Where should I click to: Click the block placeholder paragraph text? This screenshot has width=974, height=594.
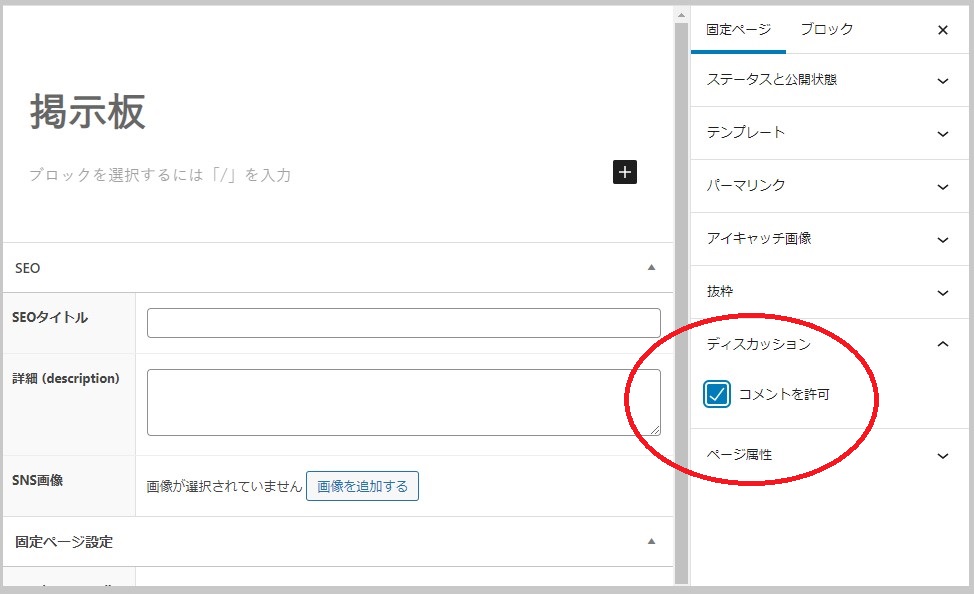[160, 175]
